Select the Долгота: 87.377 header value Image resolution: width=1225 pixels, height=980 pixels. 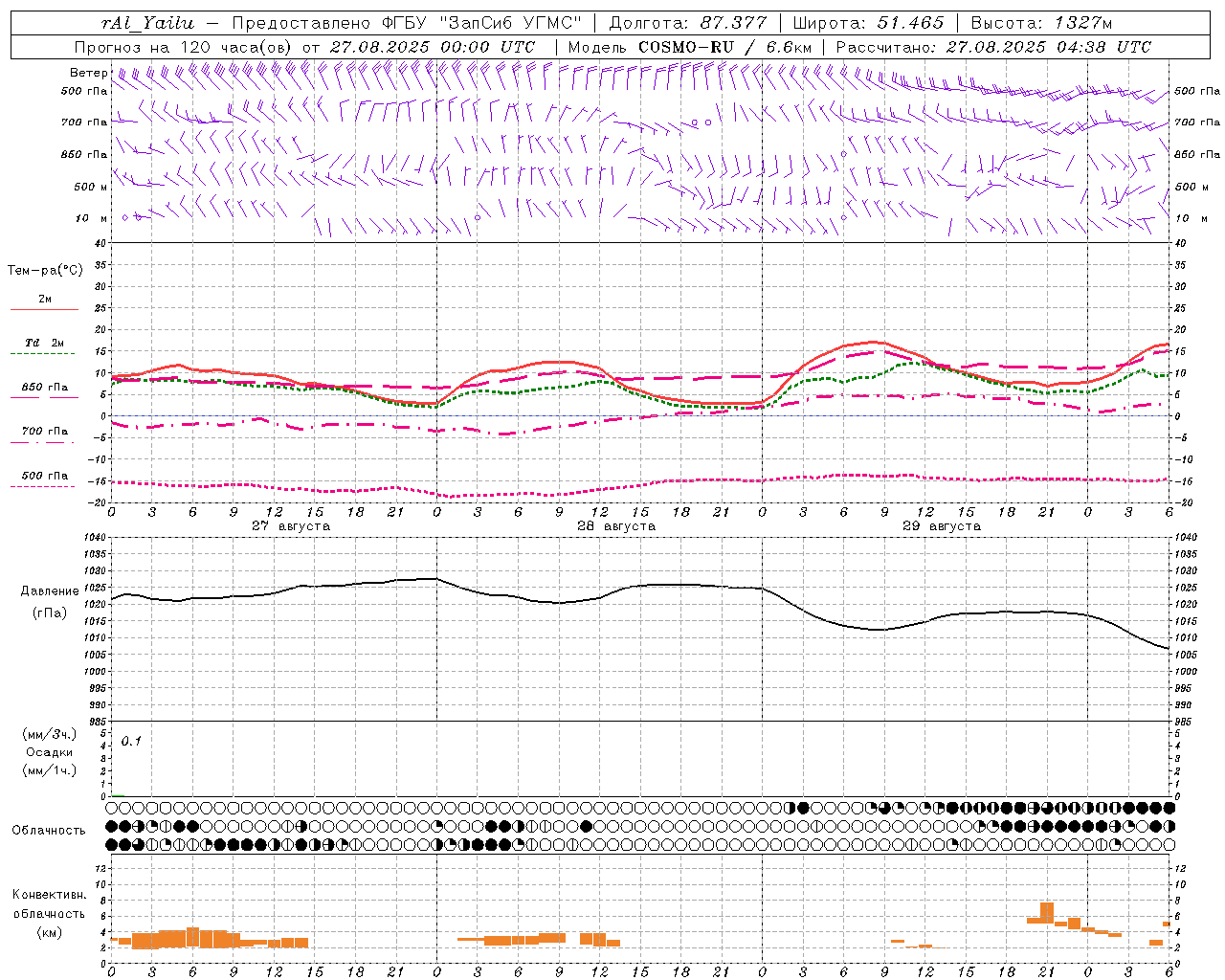pos(688,23)
